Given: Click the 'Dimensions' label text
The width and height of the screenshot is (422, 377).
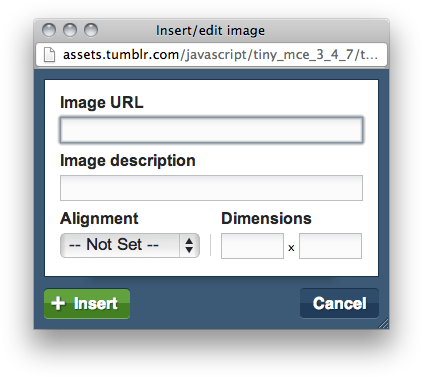Looking at the screenshot, I should click(x=266, y=219).
